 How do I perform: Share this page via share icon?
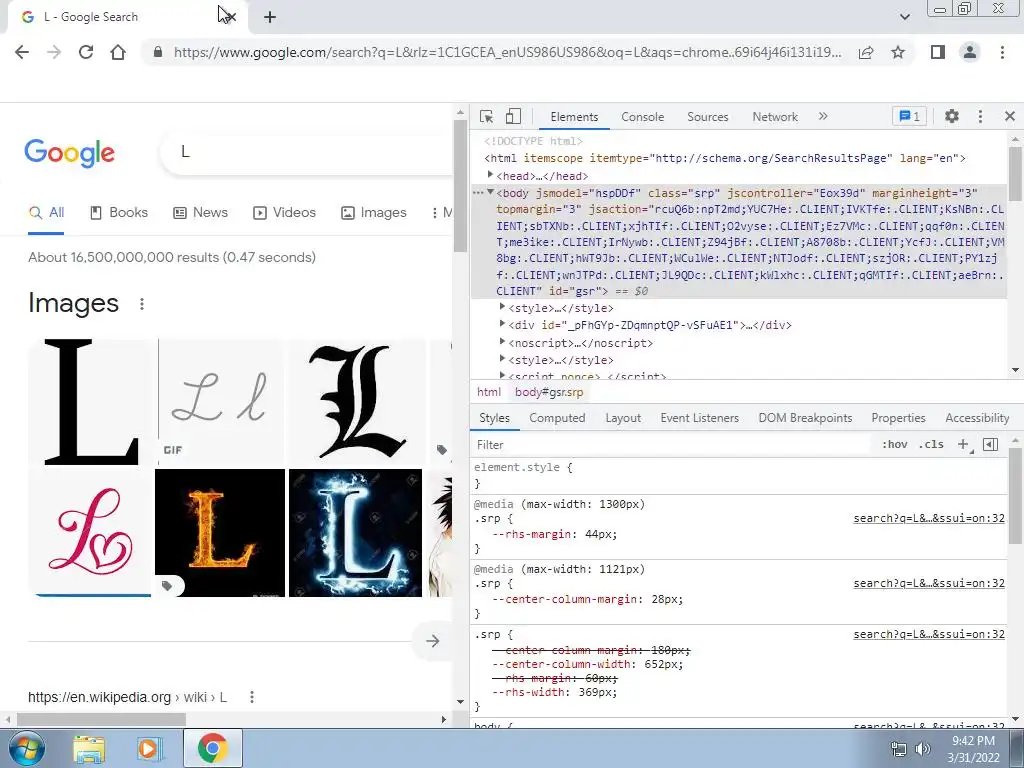pyautogui.click(x=866, y=52)
